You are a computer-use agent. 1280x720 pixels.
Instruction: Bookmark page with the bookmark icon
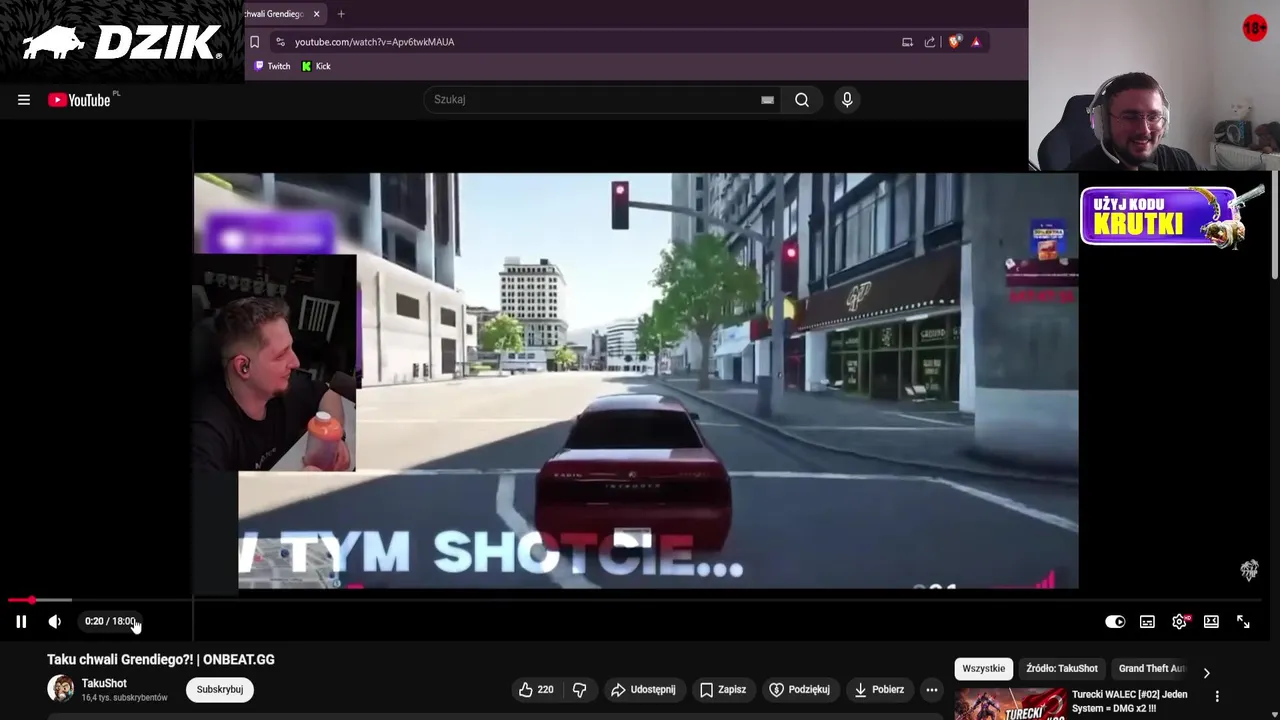click(254, 42)
